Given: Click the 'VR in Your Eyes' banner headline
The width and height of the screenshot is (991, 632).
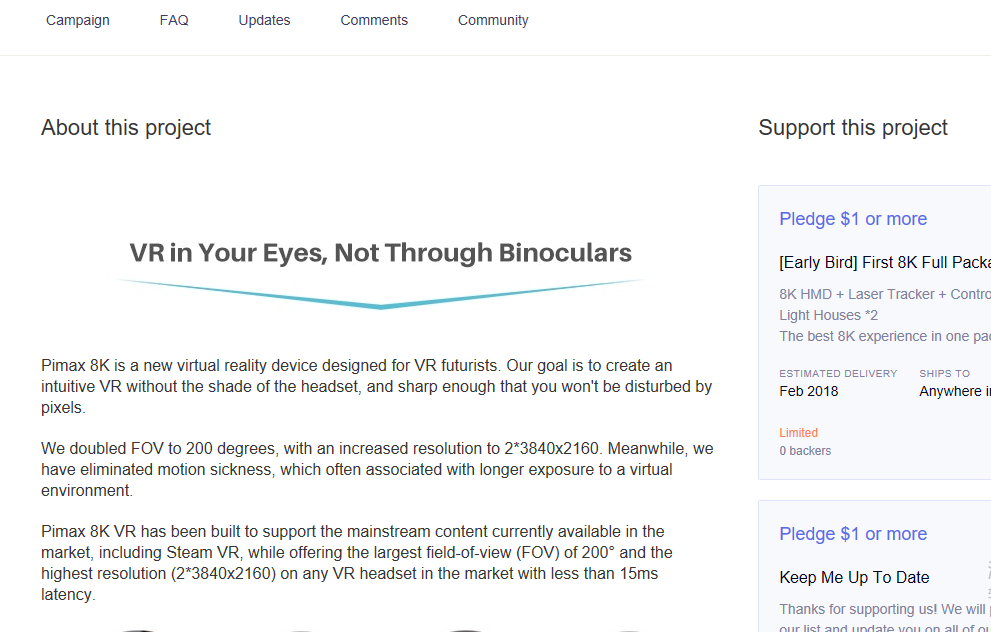Looking at the screenshot, I should 380,253.
